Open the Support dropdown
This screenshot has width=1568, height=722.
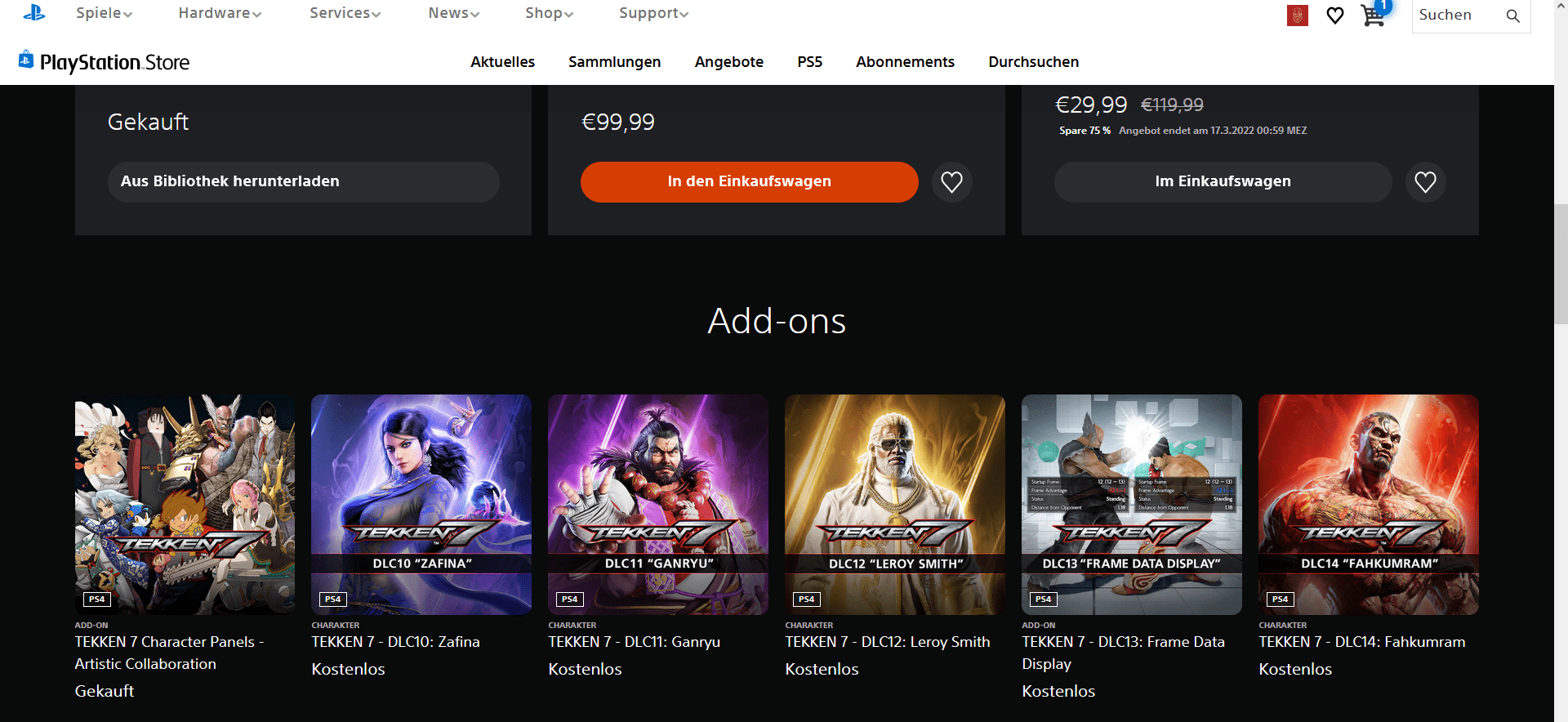pyautogui.click(x=653, y=13)
